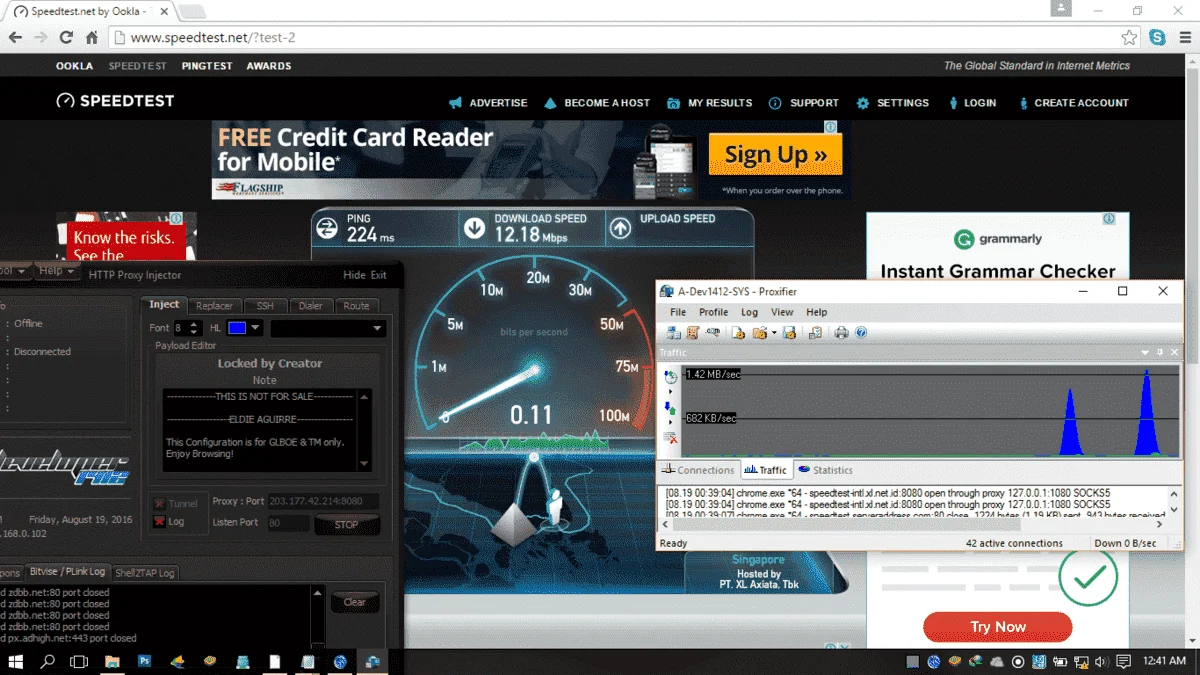Click the Chrome home icon
Screen dimensions: 1200x675
click(x=92, y=37)
